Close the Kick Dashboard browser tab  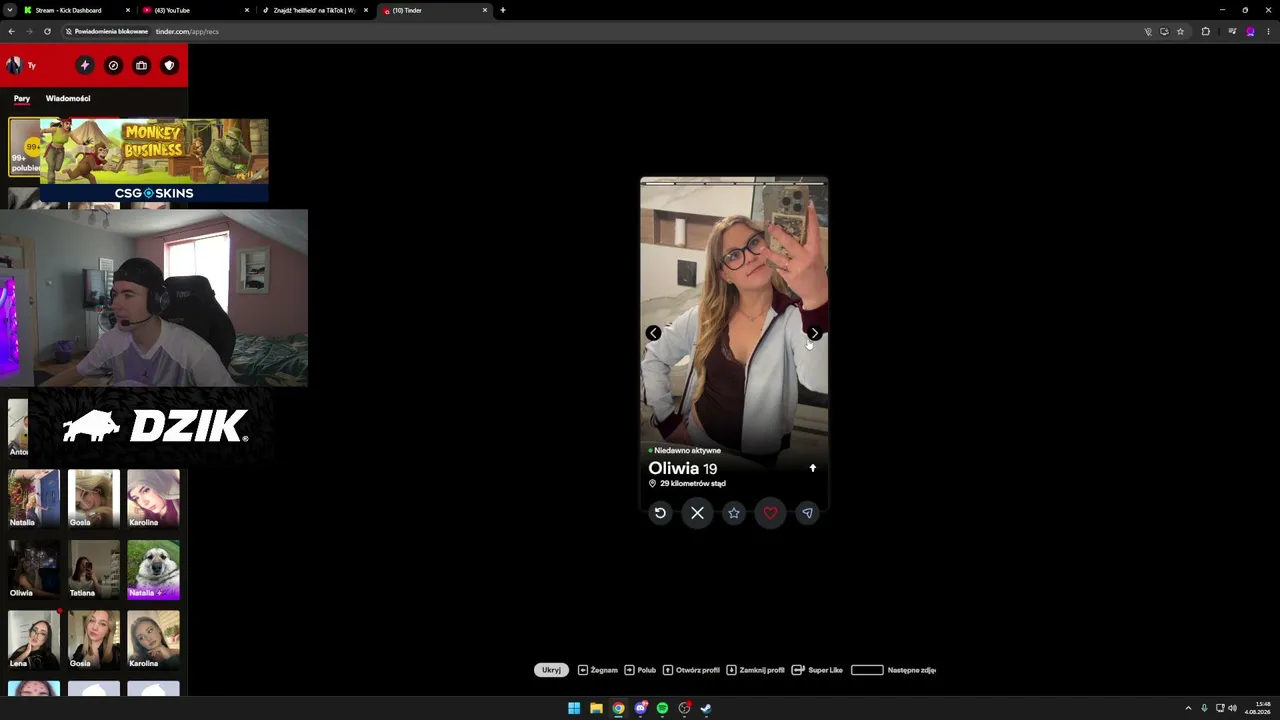click(x=128, y=10)
